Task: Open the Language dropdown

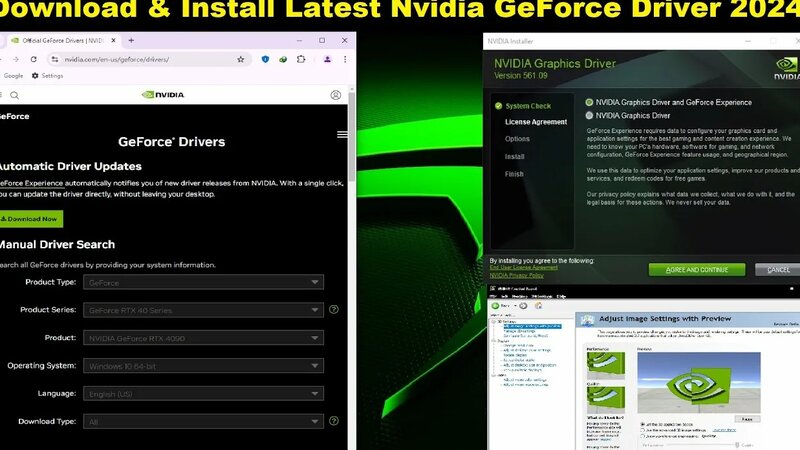Action: pos(203,393)
